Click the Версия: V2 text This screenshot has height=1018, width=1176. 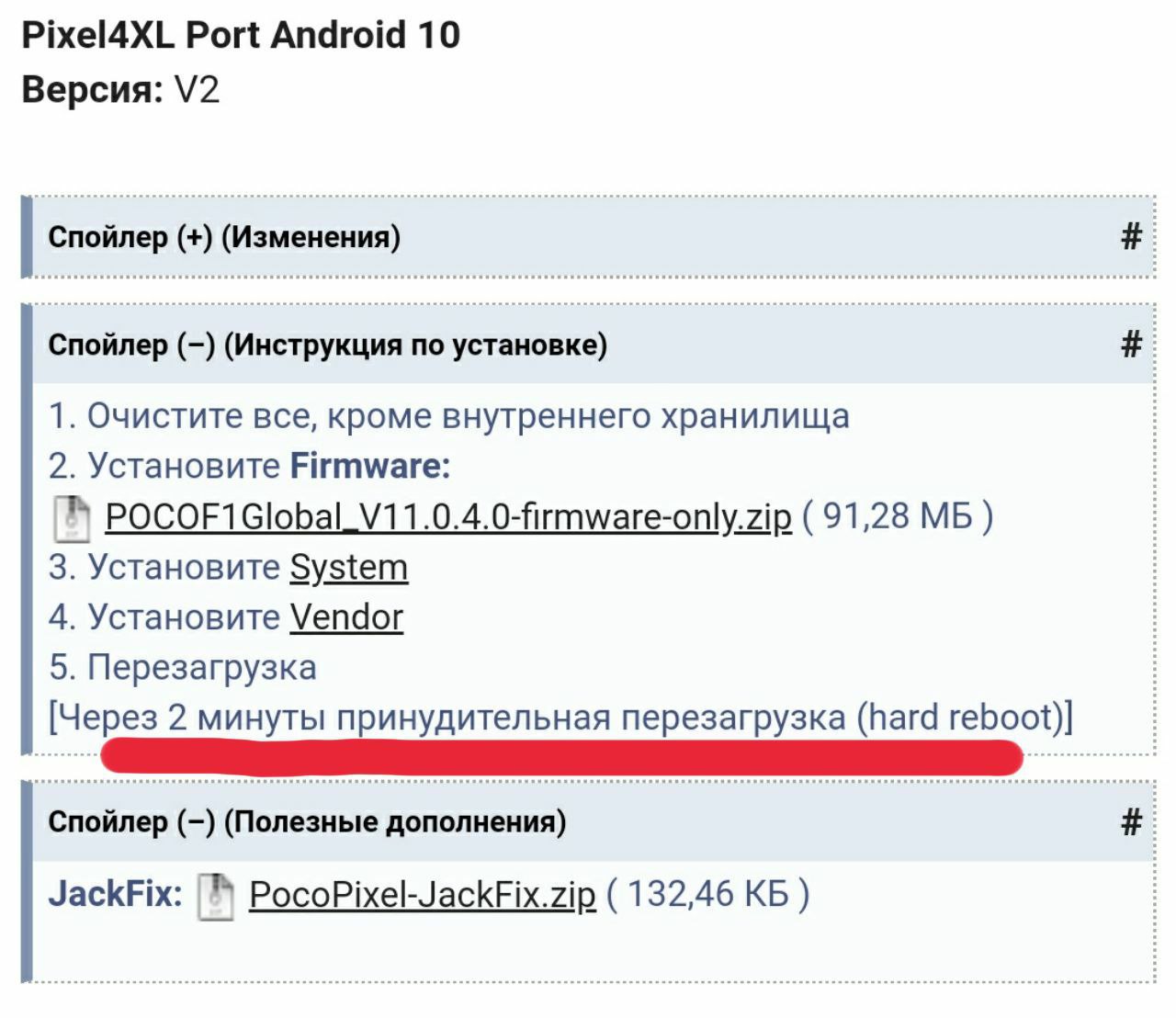tap(120, 90)
